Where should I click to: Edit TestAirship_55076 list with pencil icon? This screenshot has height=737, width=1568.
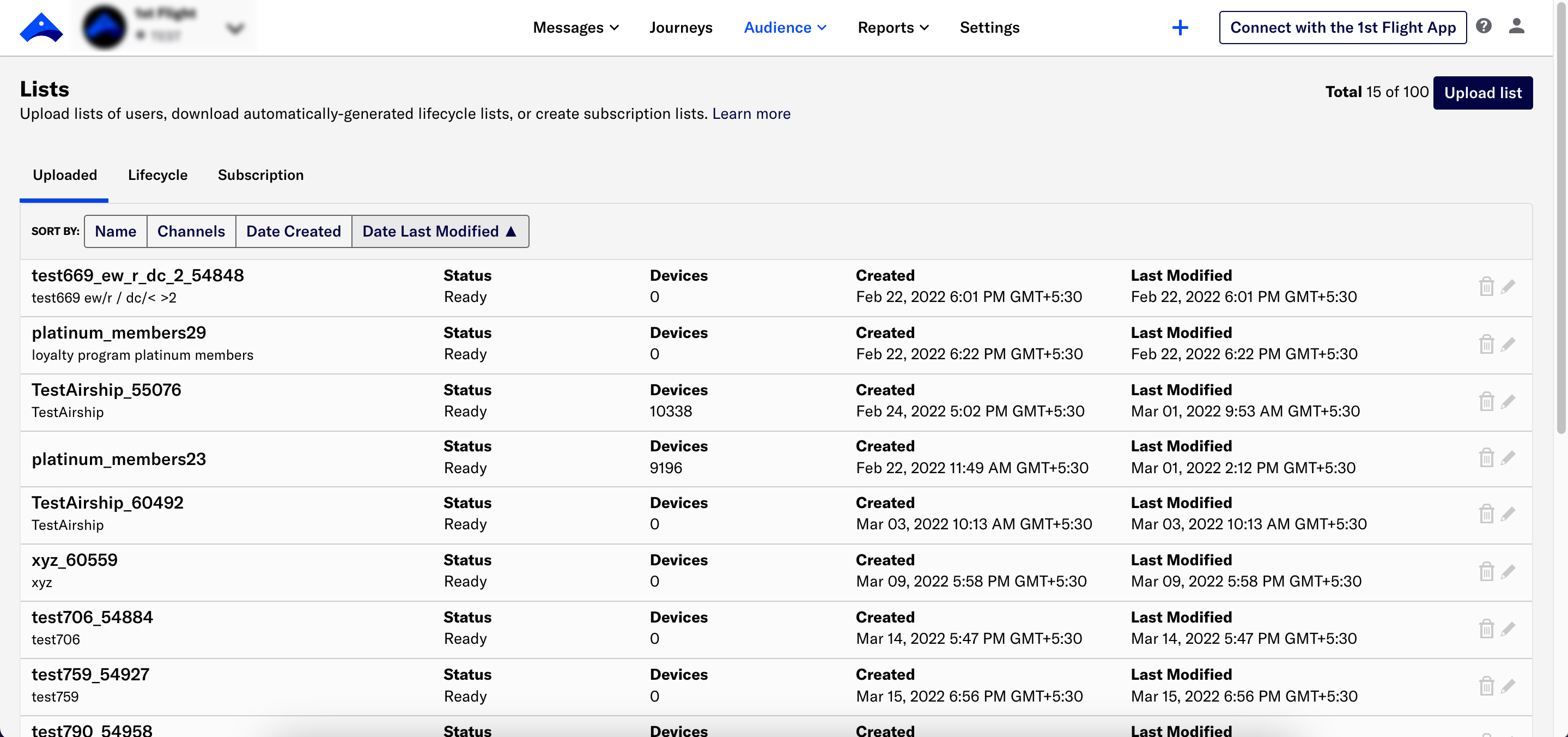point(1508,401)
